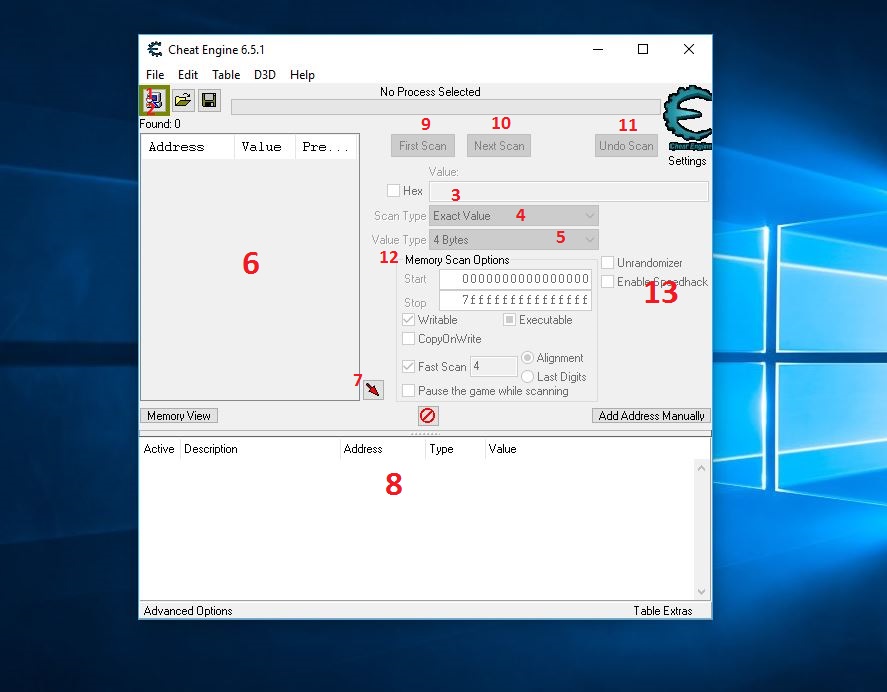Click the Type column header
This screenshot has width=887, height=692.
point(455,449)
